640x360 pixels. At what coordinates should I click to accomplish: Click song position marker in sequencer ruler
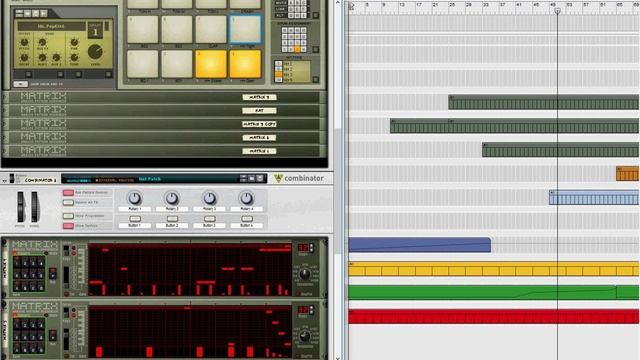pos(557,11)
